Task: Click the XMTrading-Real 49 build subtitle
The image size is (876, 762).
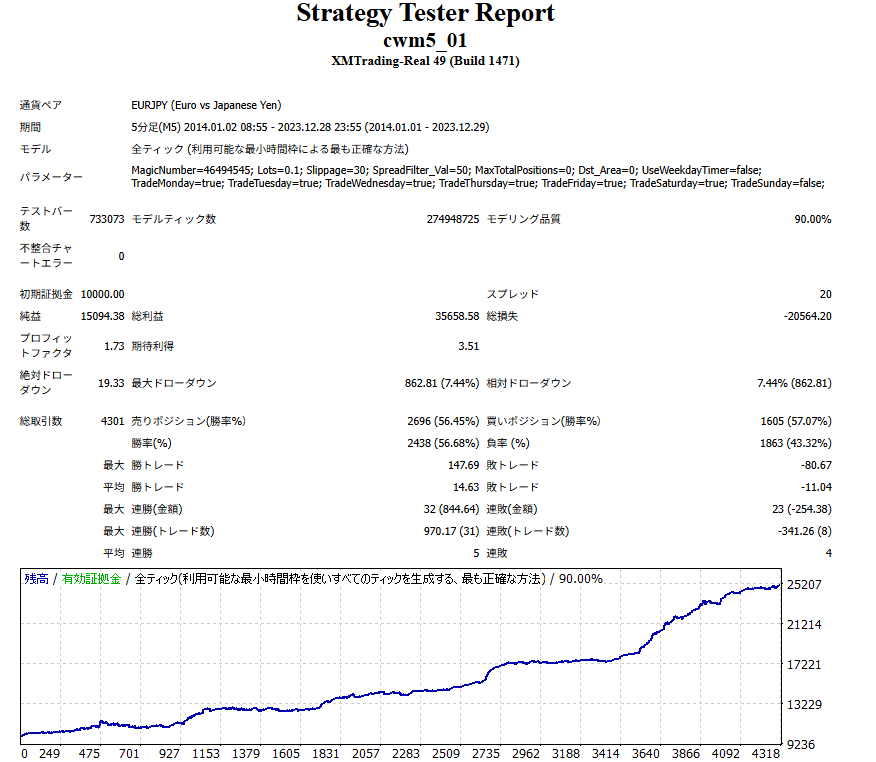Action: point(425,61)
